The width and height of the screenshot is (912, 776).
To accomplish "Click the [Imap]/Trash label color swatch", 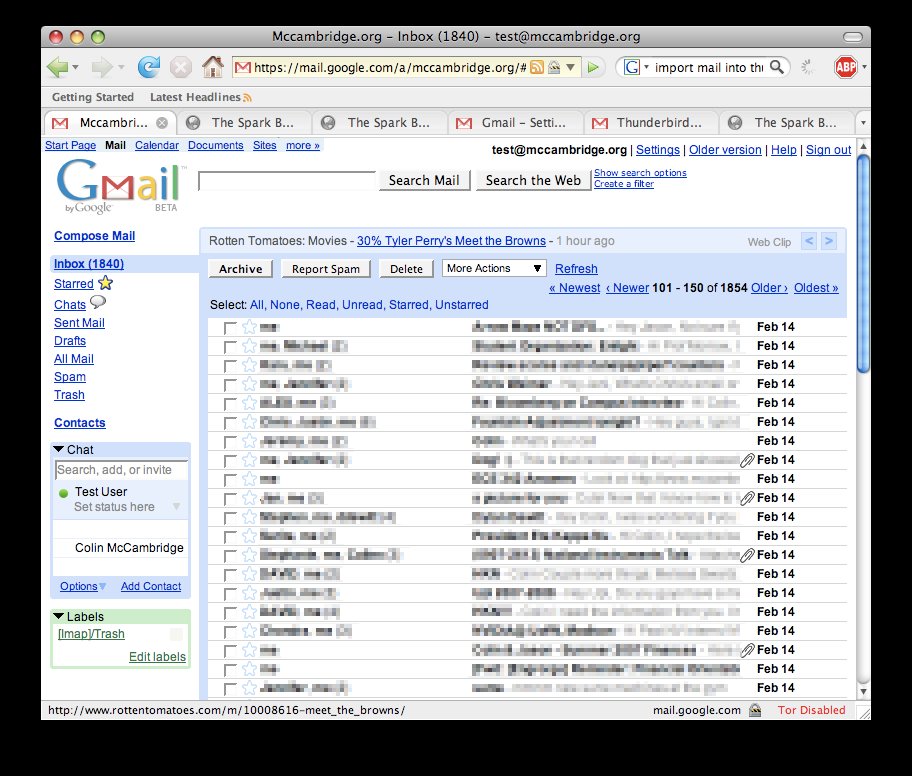I will click(176, 634).
